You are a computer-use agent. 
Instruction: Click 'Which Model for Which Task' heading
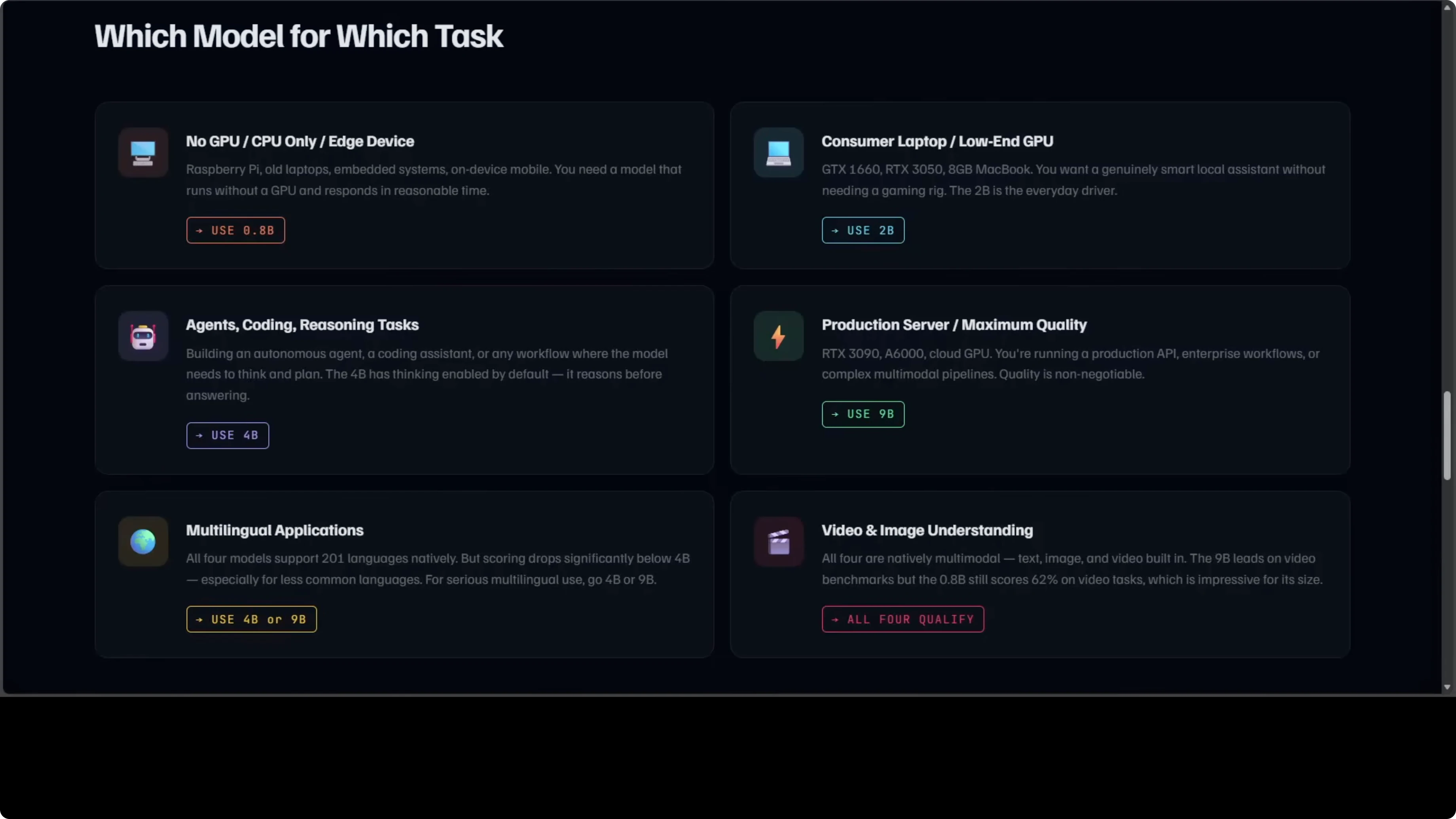coord(298,37)
